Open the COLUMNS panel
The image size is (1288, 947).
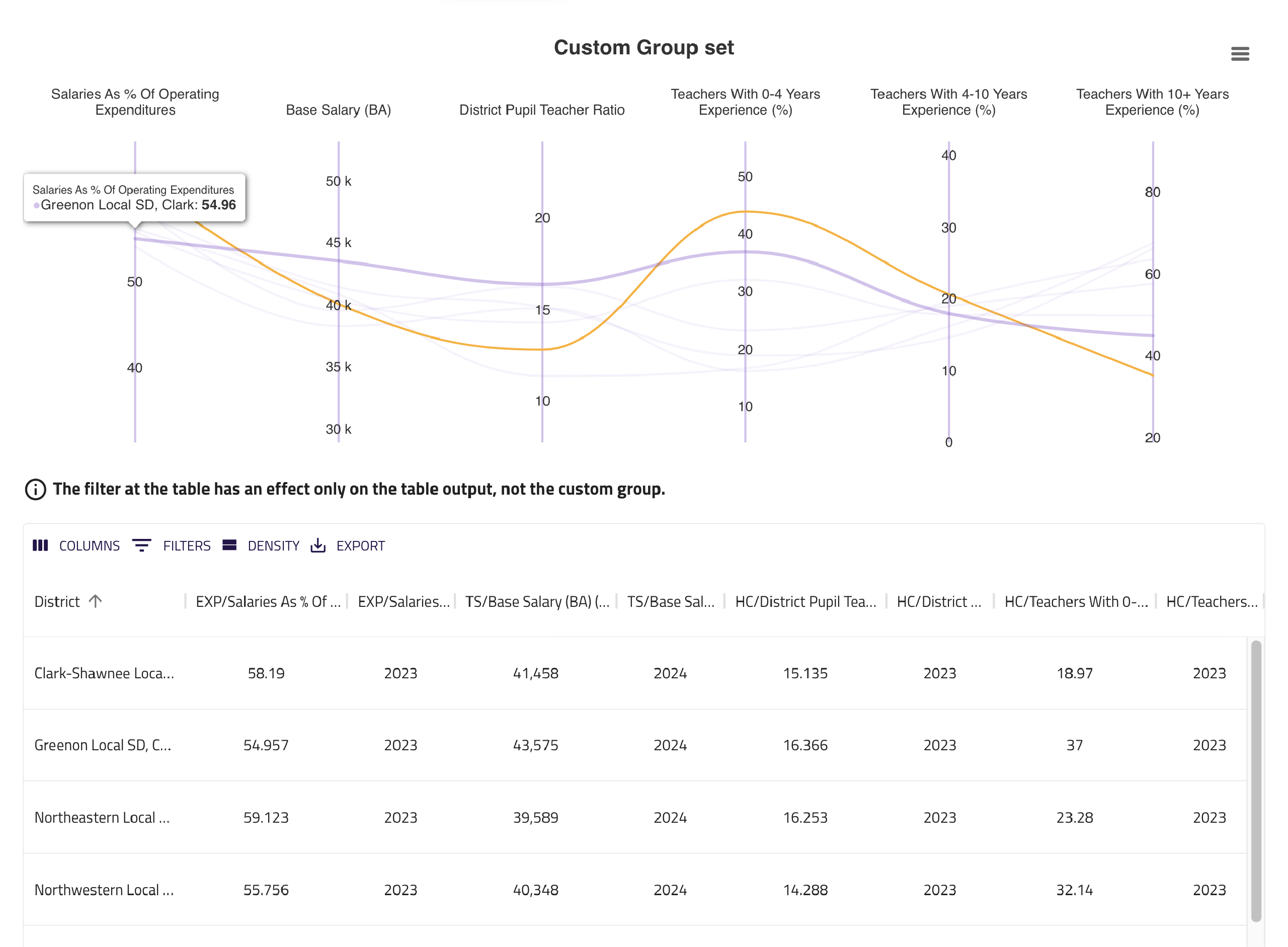coord(90,546)
